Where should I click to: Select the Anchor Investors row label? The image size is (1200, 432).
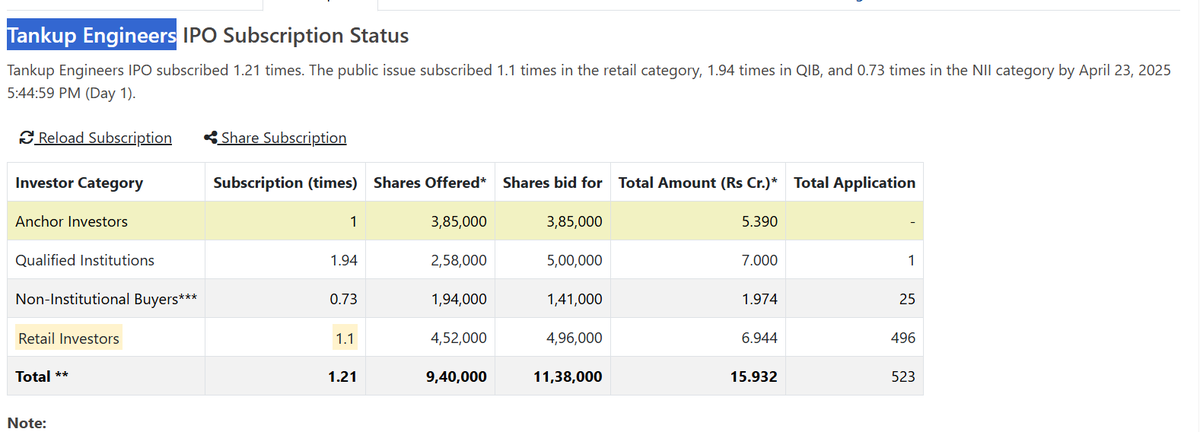click(x=72, y=221)
